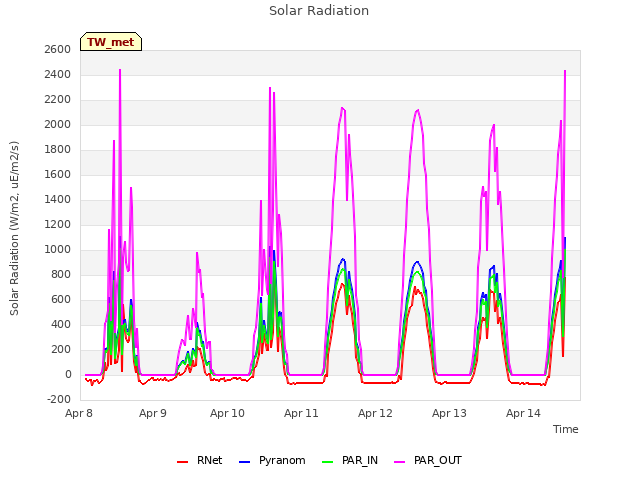The width and height of the screenshot is (640, 480).
Task: Click the red RNet legend color marker
Action: click(182, 462)
